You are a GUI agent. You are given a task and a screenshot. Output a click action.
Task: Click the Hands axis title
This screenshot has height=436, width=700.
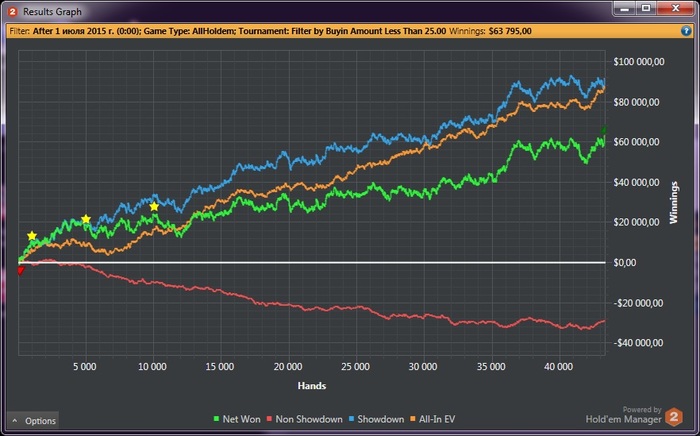pos(312,386)
